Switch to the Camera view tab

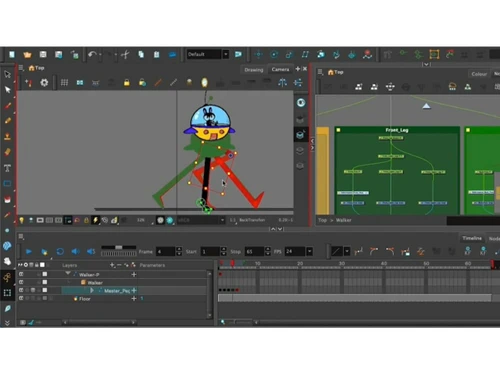click(280, 69)
